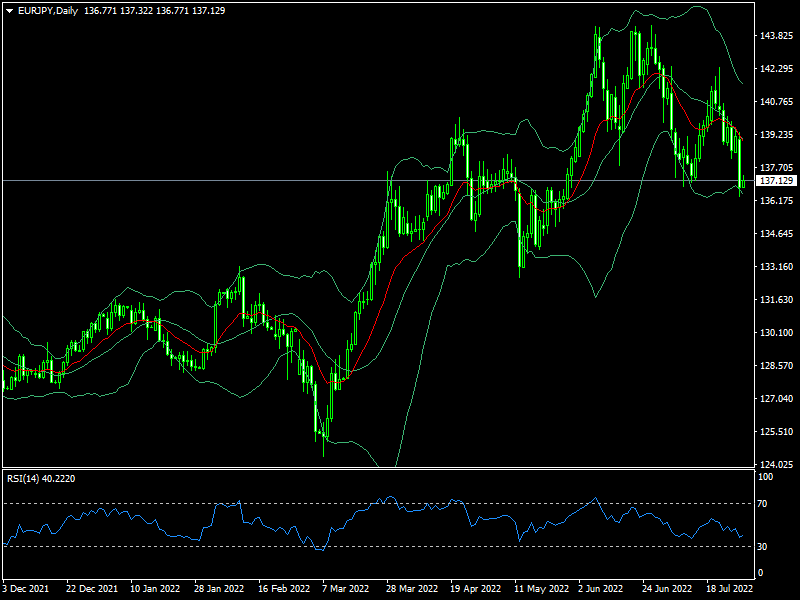Click the 127.040 price axis label
The height and width of the screenshot is (600, 800).
point(776,398)
